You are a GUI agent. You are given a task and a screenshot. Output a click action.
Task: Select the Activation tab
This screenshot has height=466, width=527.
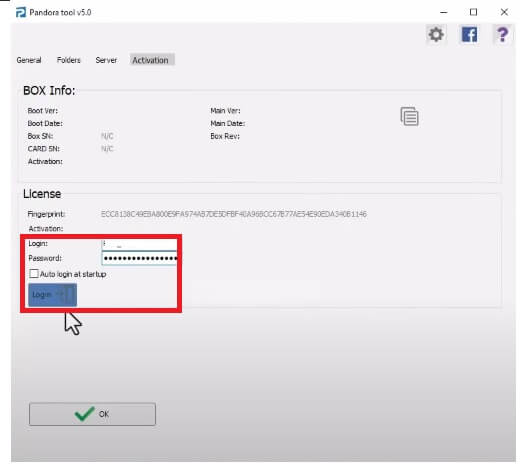(152, 60)
